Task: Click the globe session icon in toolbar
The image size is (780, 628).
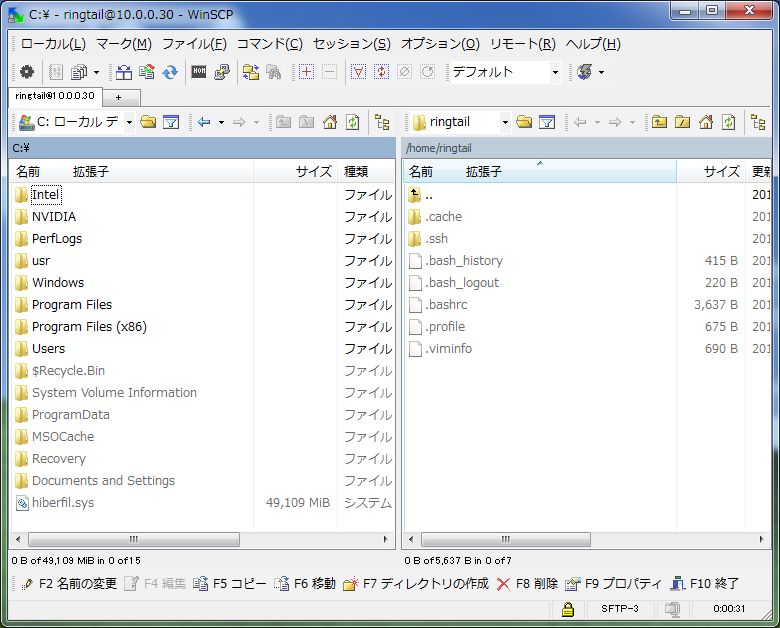Action: [585, 72]
